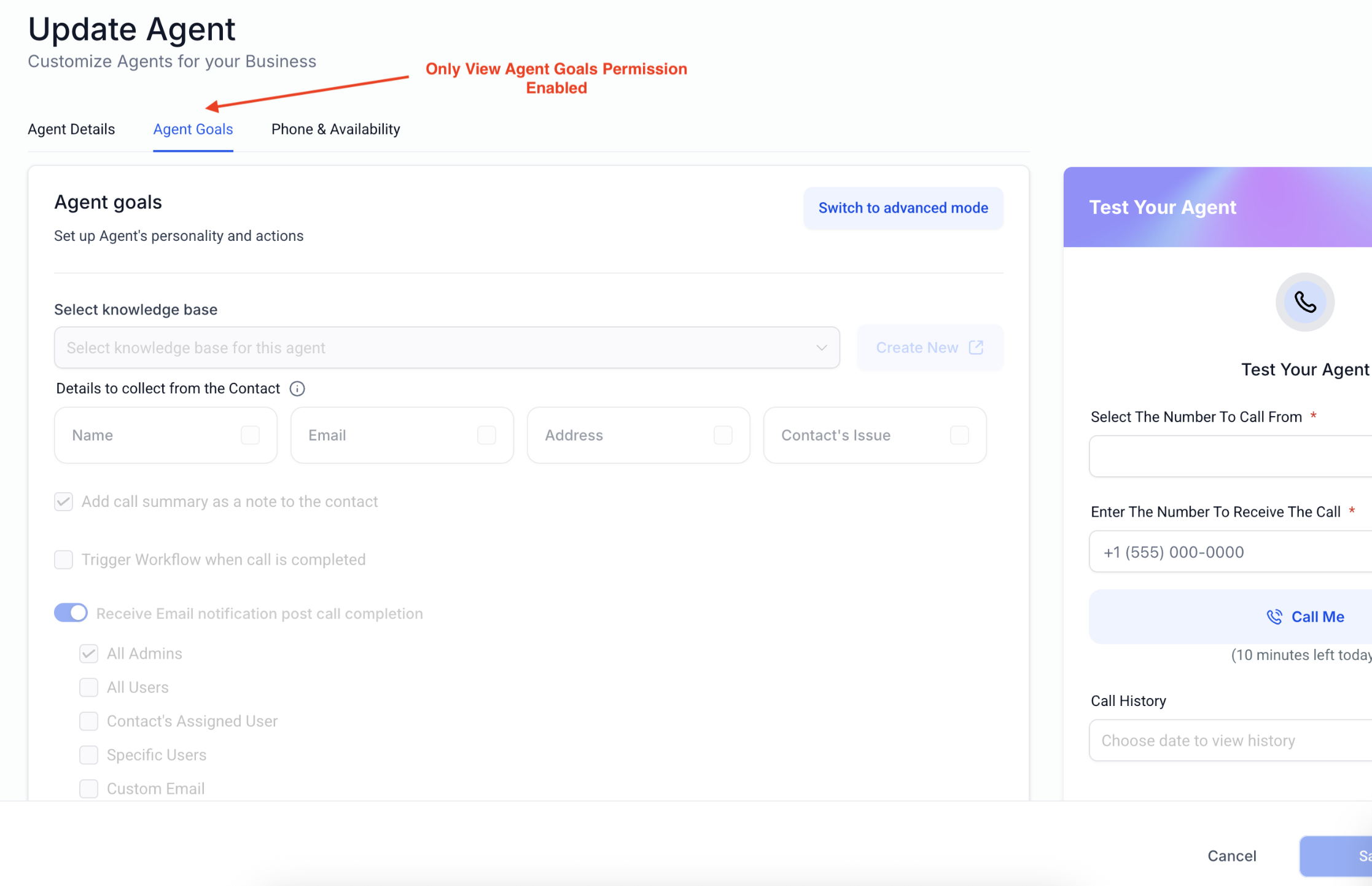Click the external link icon on Create New
The image size is (1372, 886).
(x=976, y=348)
